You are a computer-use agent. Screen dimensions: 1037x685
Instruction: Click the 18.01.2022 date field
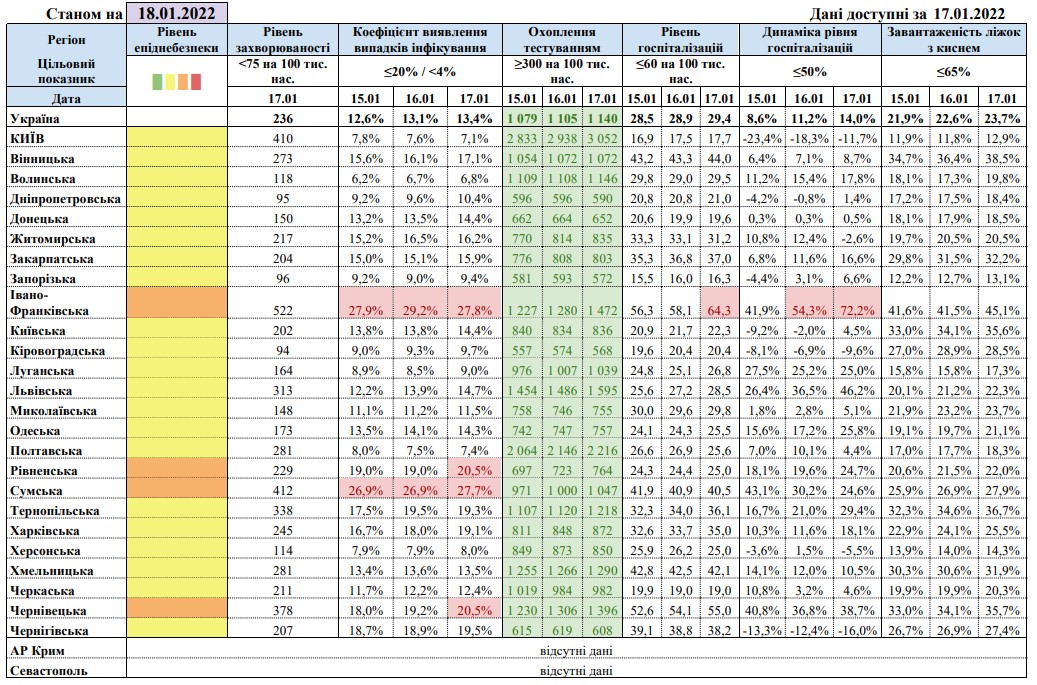tap(178, 13)
